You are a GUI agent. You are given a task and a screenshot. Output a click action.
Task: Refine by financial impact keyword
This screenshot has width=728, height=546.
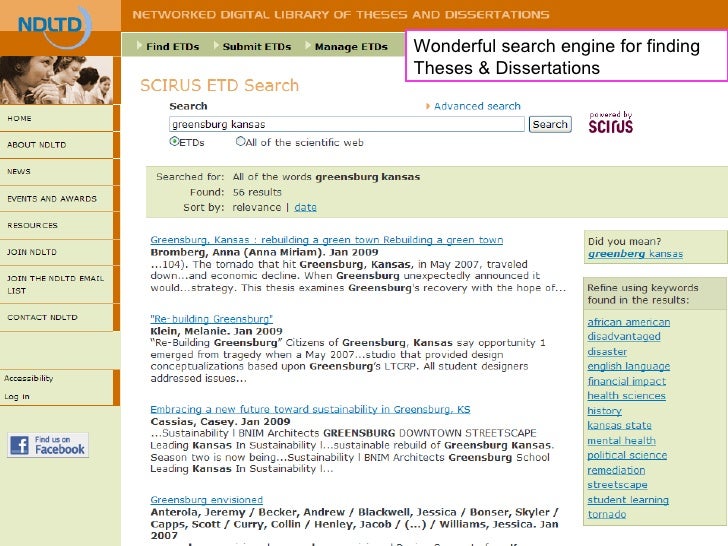(626, 382)
